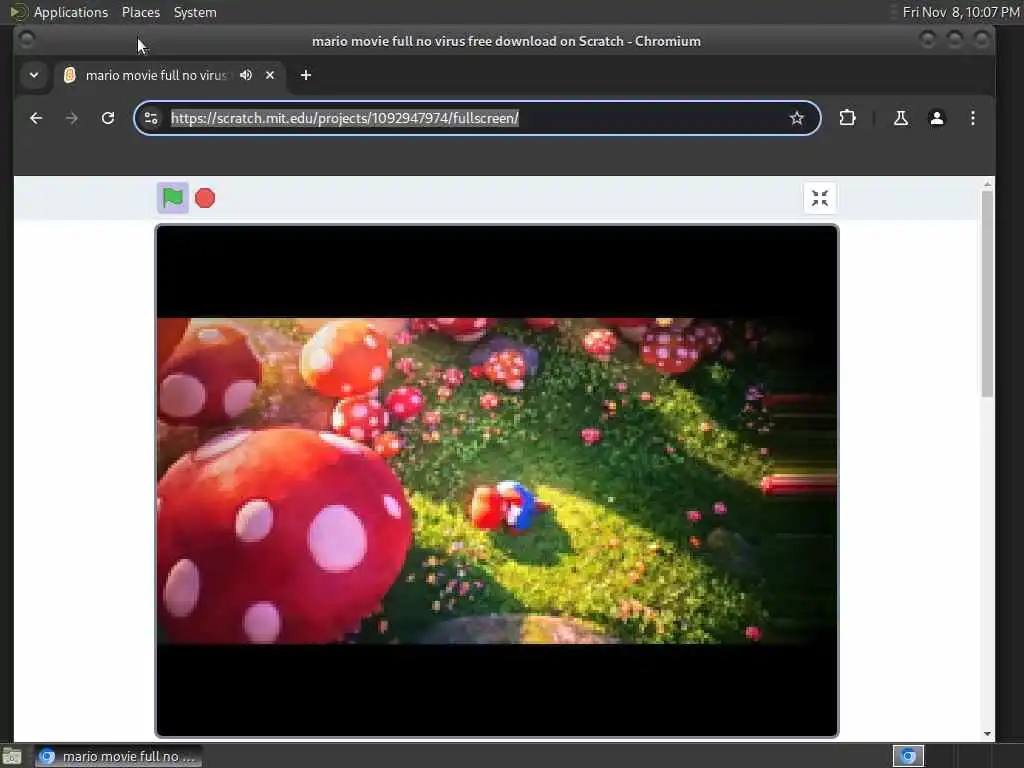Click the page vertical scrollbar thumb

click(x=987, y=293)
